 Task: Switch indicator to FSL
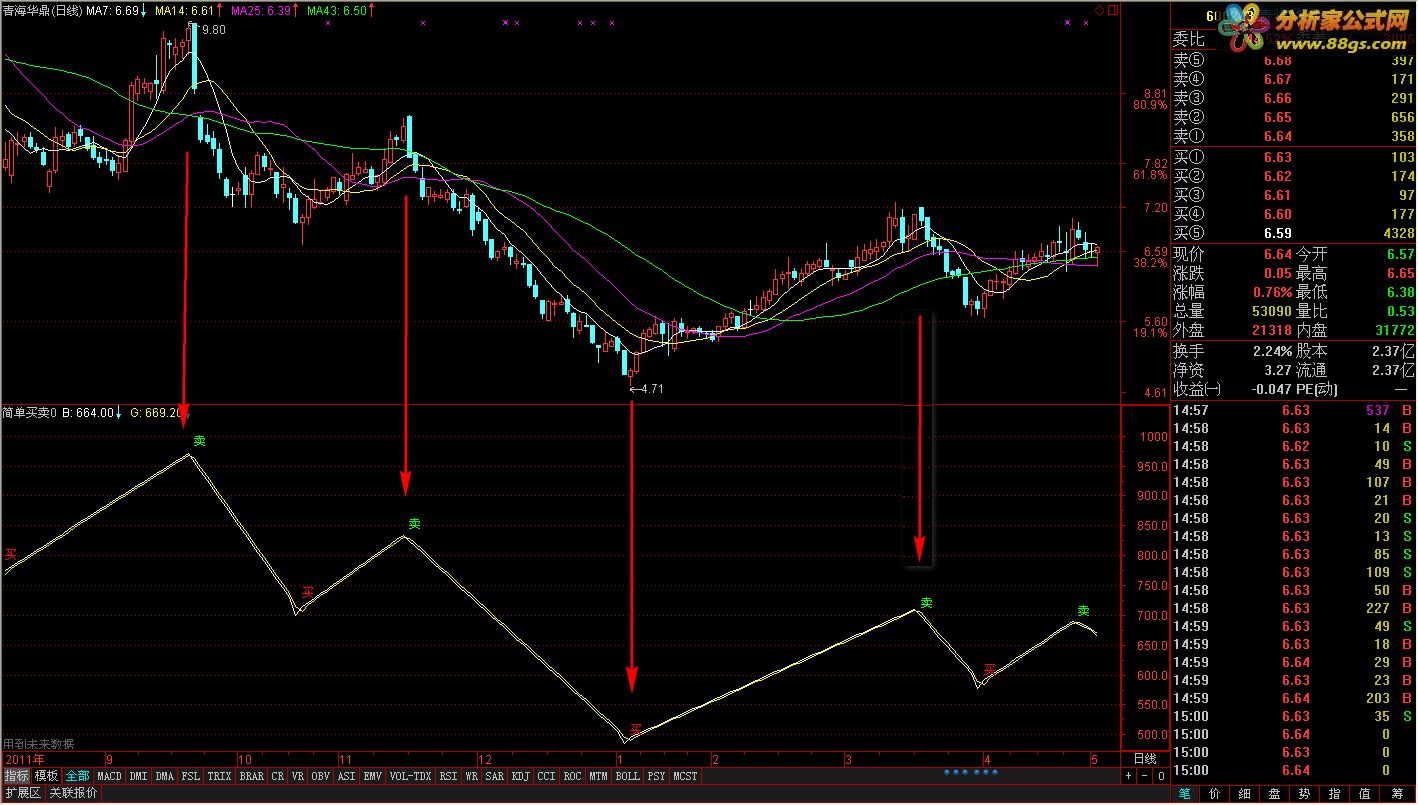(190, 776)
